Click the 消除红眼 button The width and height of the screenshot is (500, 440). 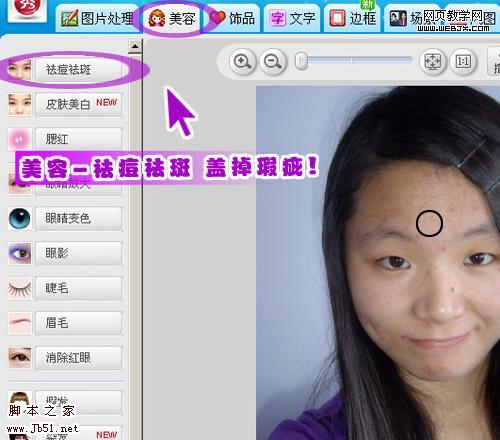(x=79, y=358)
